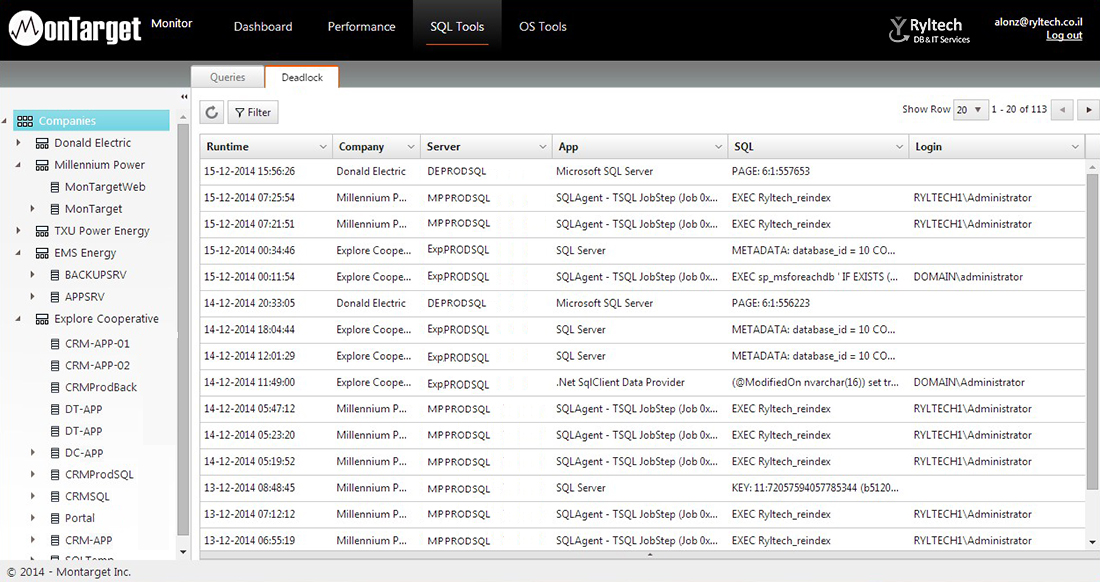Click the server icon beside CRMProdSQL

pyautogui.click(x=55, y=475)
